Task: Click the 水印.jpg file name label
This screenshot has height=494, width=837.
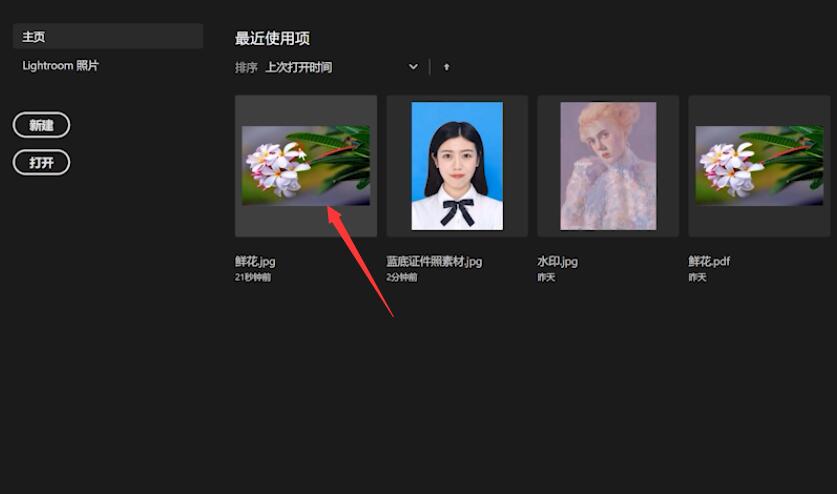Action: point(557,261)
